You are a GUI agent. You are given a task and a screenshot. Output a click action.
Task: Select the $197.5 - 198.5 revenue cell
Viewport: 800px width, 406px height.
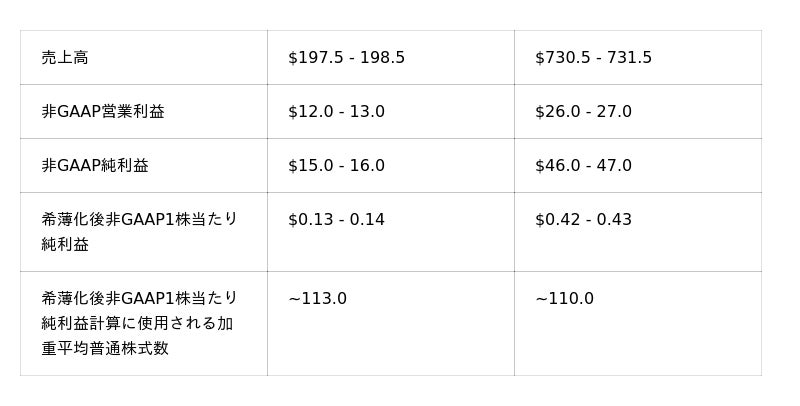point(346,58)
